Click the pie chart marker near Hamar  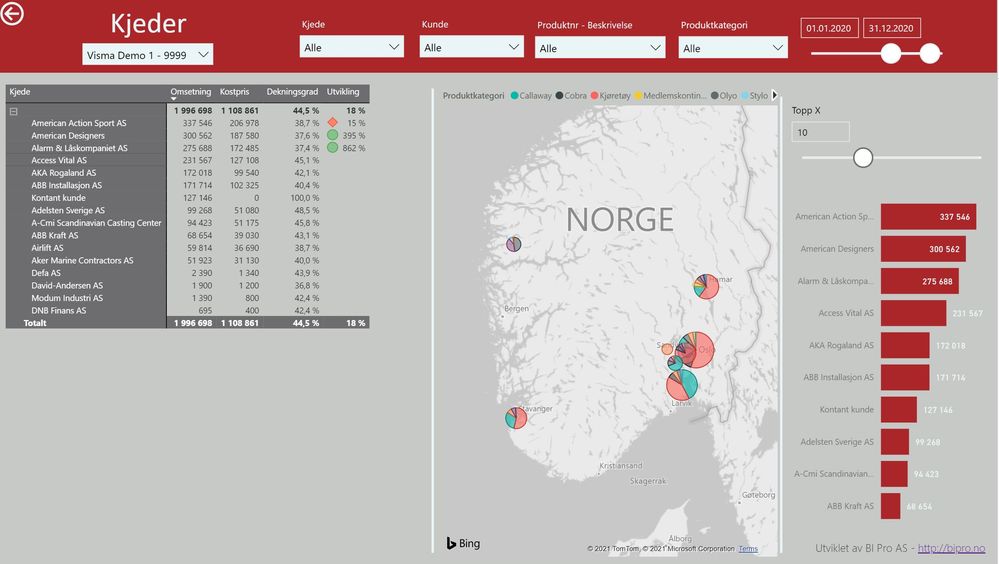(x=707, y=286)
